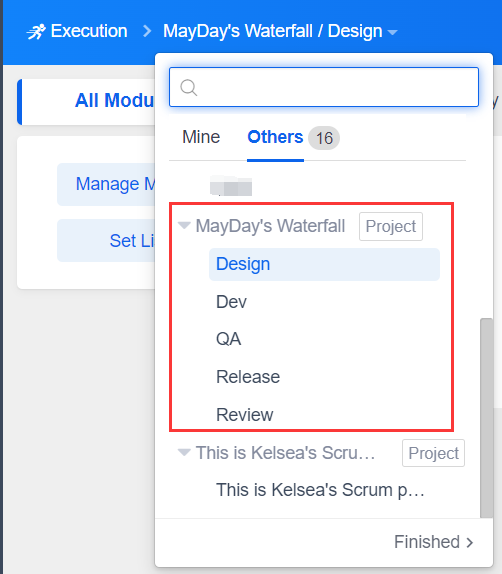Switch to the Mine tab
Image resolution: width=502 pixels, height=574 pixels.
pos(201,137)
